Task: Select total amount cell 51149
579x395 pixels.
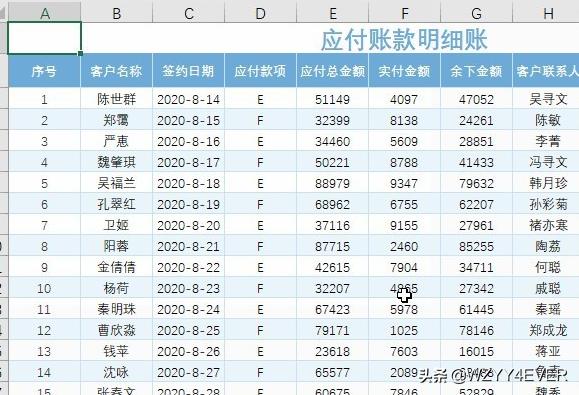Action: click(332, 99)
